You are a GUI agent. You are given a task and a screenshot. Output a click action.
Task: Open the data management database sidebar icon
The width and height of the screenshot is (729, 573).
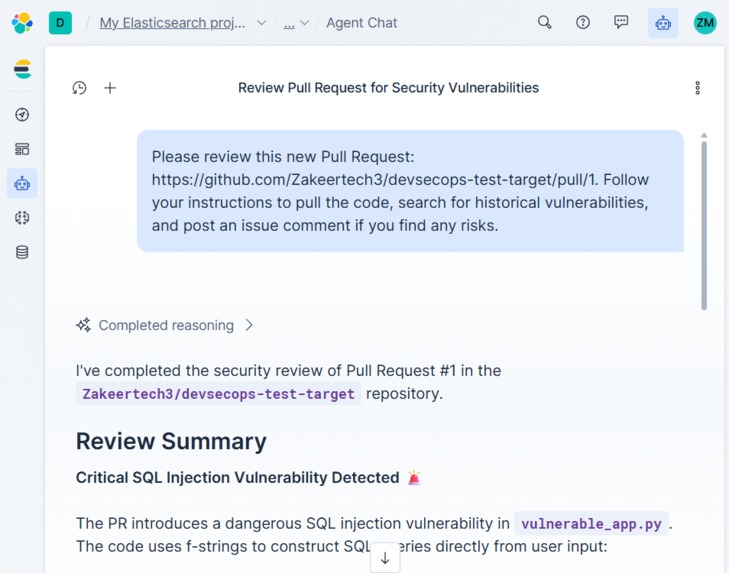coord(22,252)
